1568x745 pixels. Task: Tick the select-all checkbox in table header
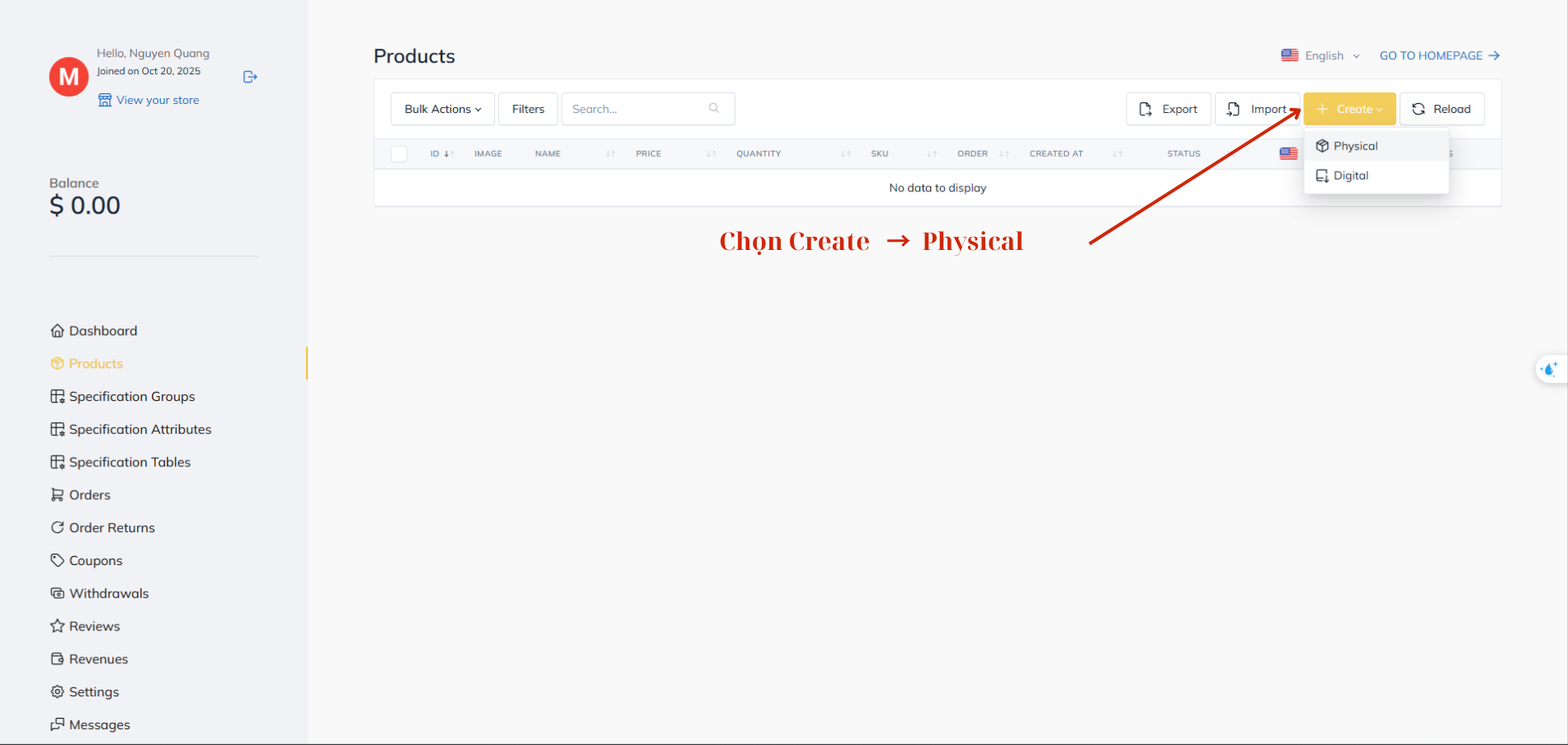point(399,154)
